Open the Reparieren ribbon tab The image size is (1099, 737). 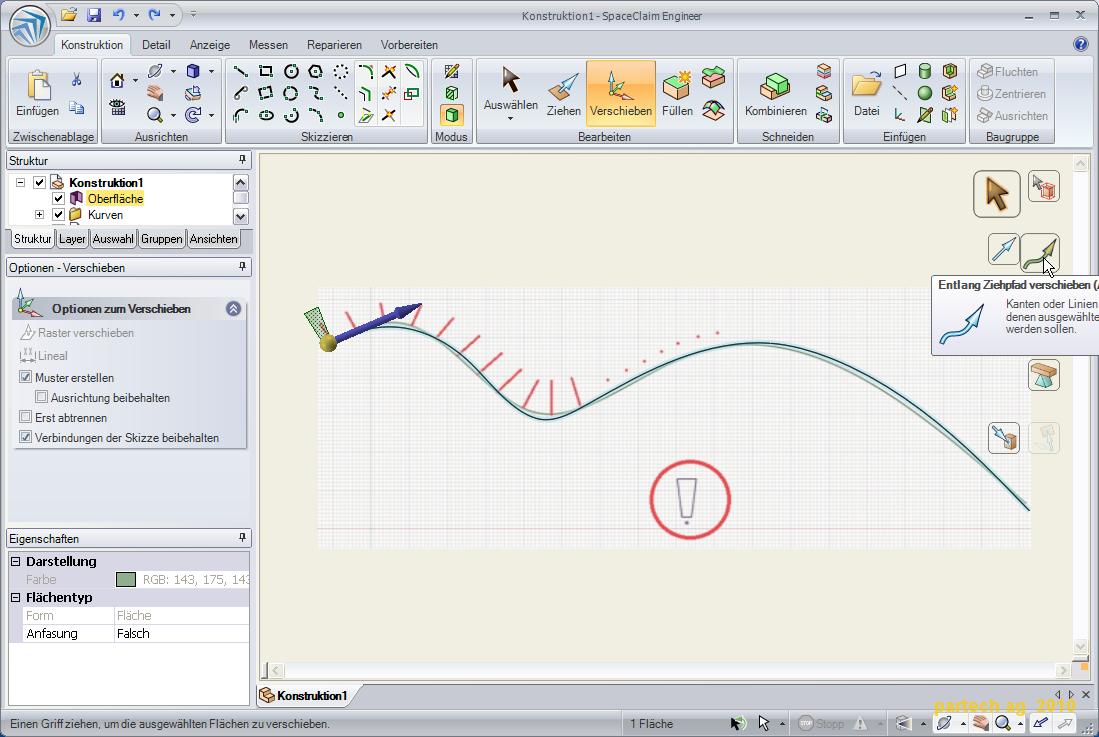click(x=334, y=45)
